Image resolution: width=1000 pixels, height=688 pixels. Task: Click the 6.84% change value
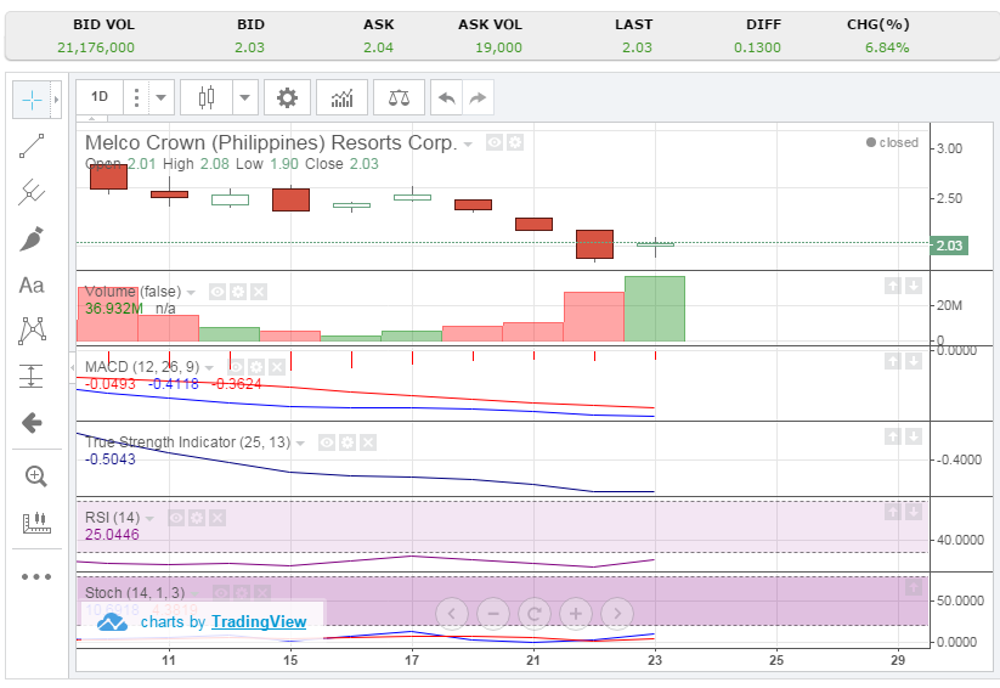pyautogui.click(x=886, y=47)
